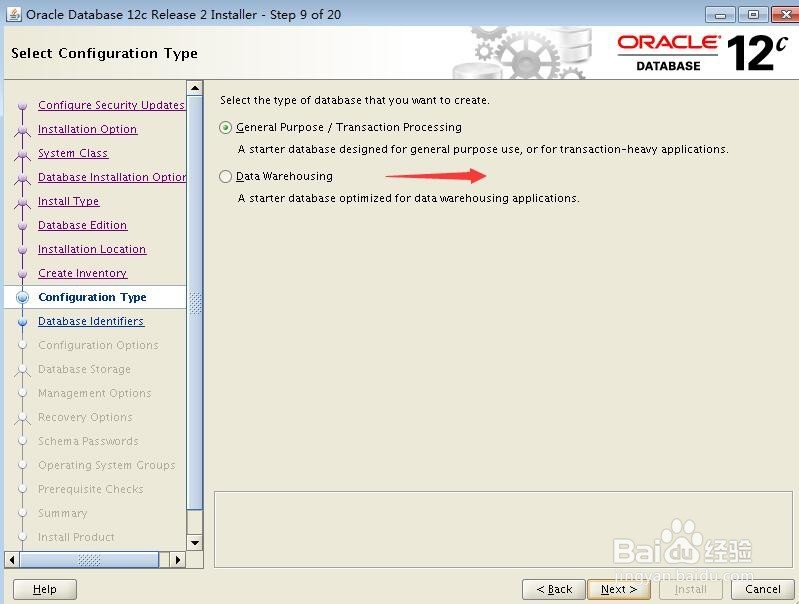
Task: Click the Configuration Type step bullet icon
Action: pos(22,297)
